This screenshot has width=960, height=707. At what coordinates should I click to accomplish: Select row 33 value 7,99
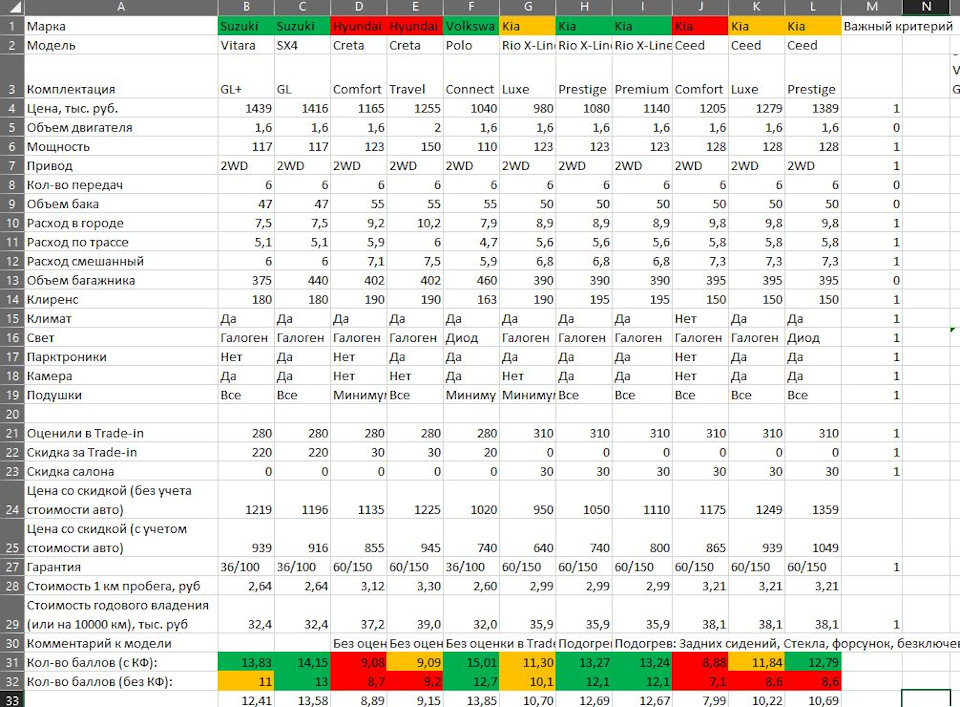pyautogui.click(x=700, y=700)
